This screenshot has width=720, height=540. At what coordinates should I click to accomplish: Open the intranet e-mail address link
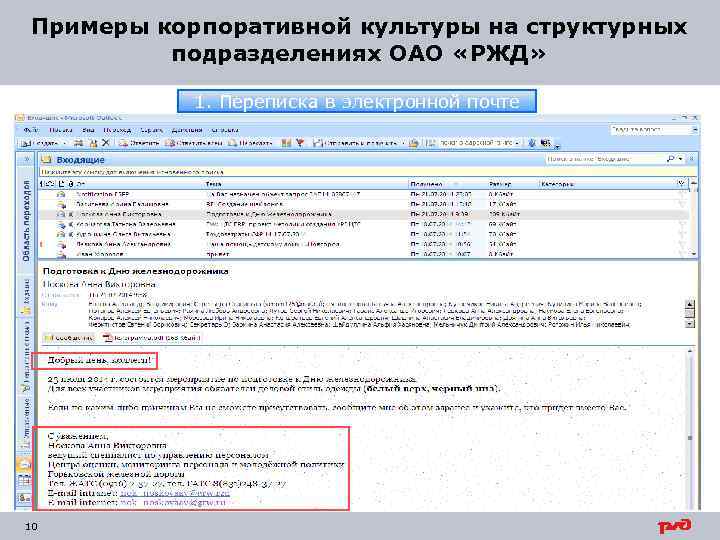tap(175, 493)
